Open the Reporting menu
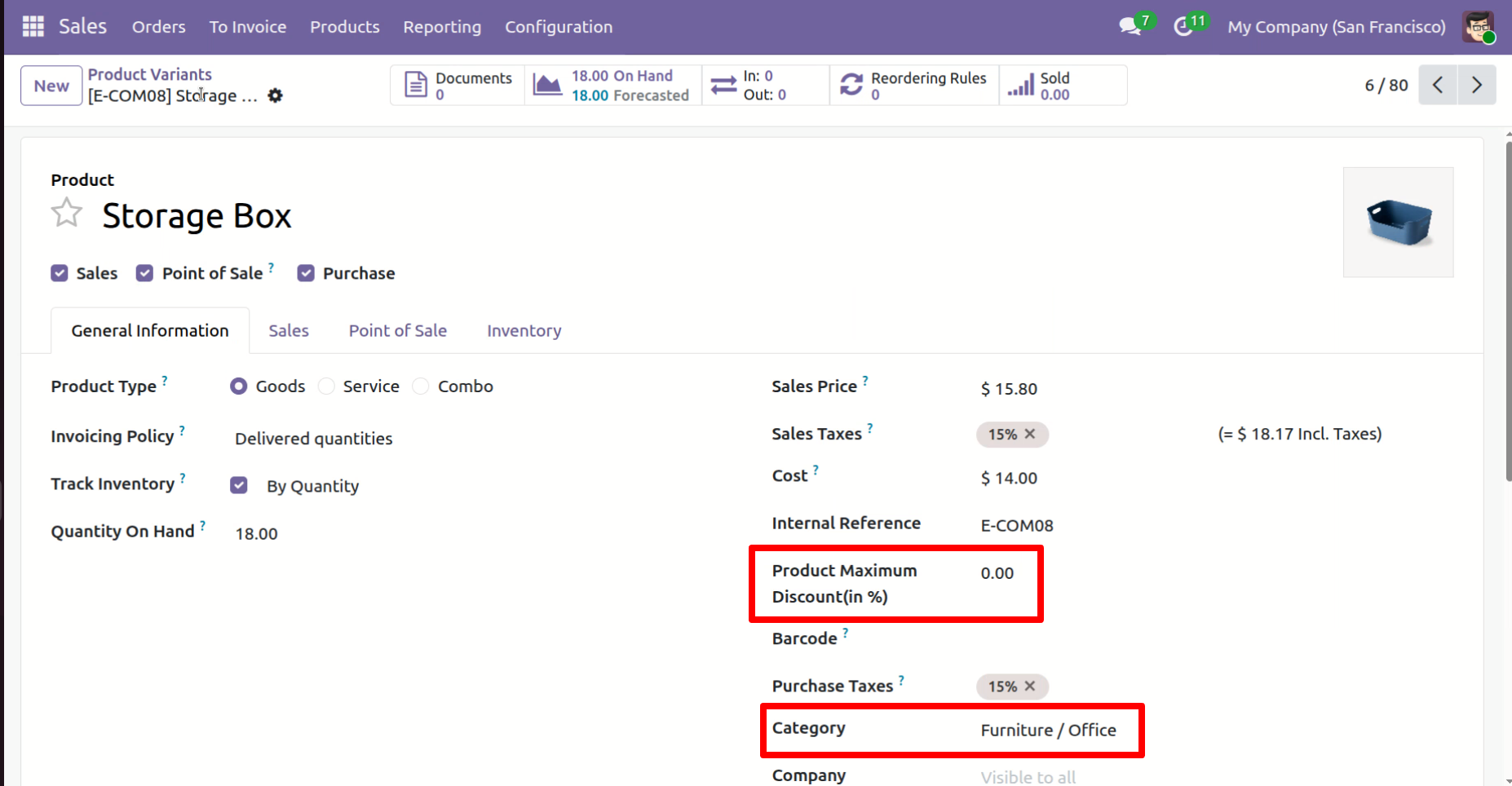 click(x=442, y=27)
